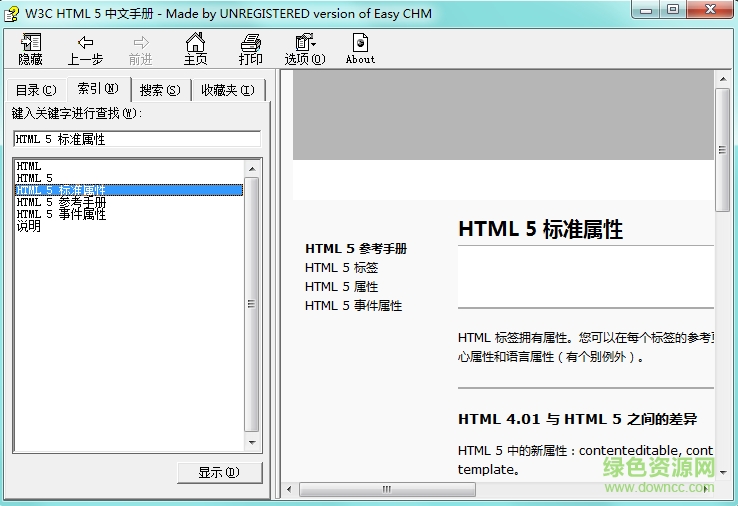Open the HTML 5 属性 link
Image resolution: width=738 pixels, height=506 pixels.
(x=342, y=287)
